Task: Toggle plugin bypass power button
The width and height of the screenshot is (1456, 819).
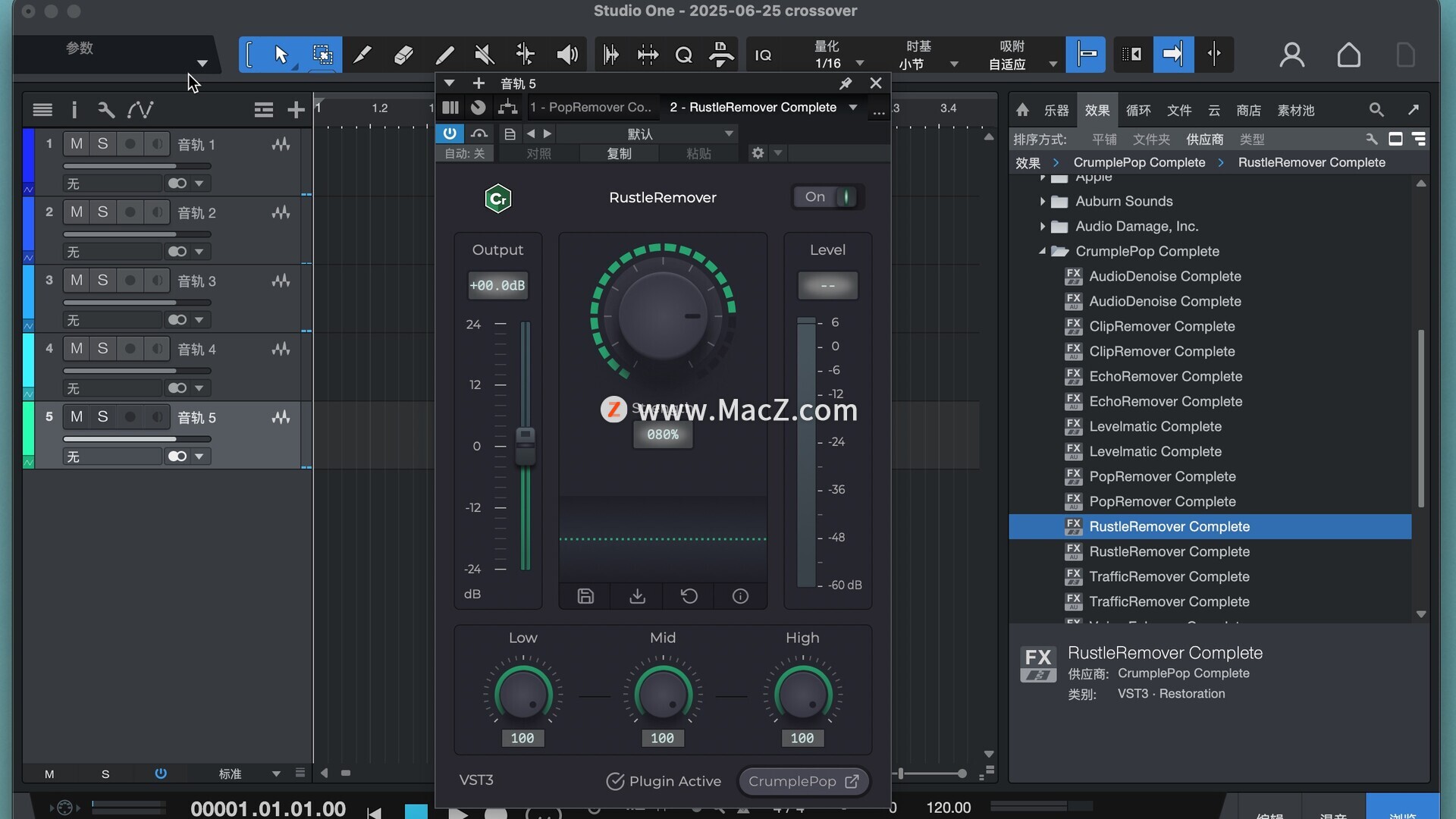Action: tap(450, 133)
